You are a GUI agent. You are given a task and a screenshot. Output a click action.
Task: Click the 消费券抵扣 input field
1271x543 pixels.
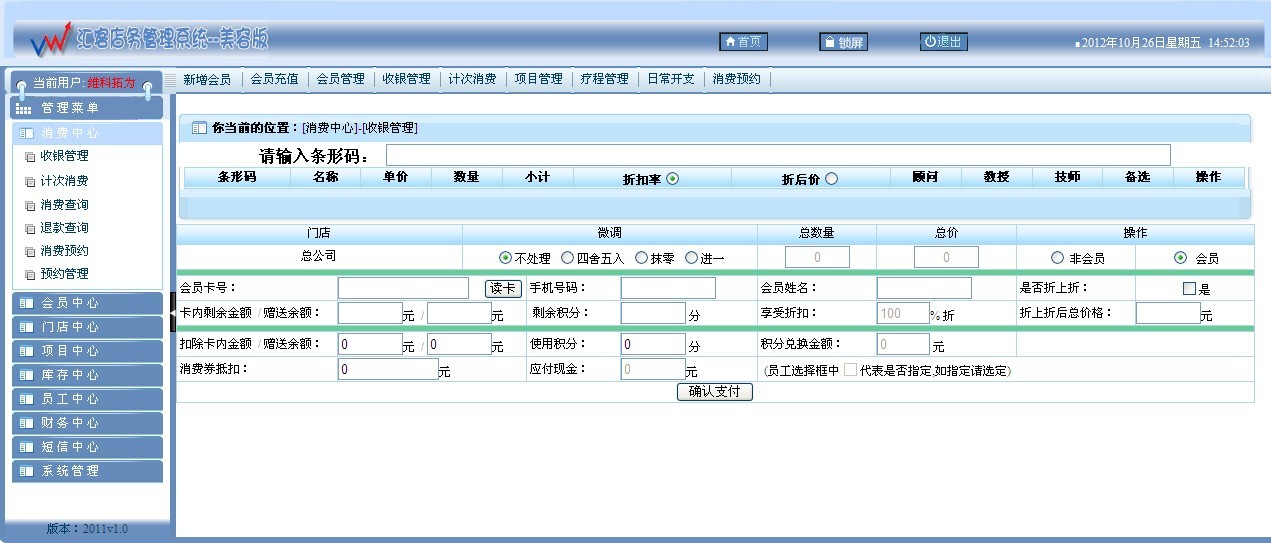388,369
